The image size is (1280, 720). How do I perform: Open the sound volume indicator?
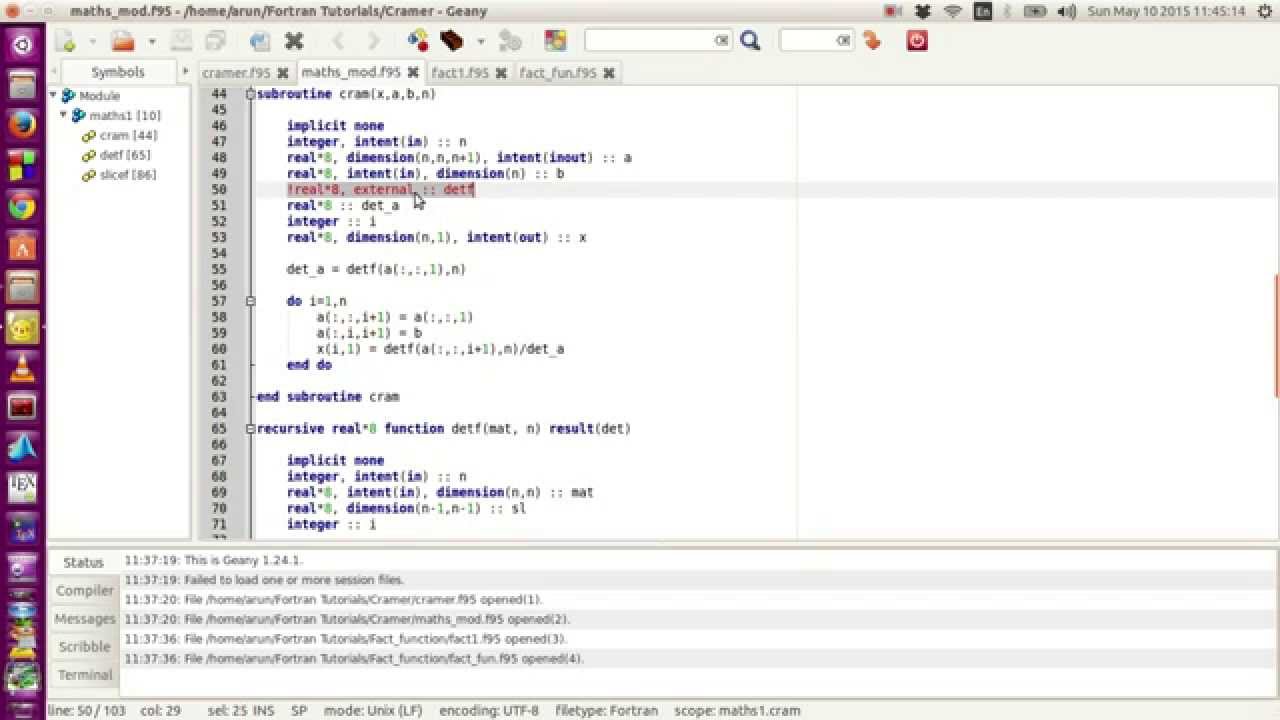tap(1067, 11)
